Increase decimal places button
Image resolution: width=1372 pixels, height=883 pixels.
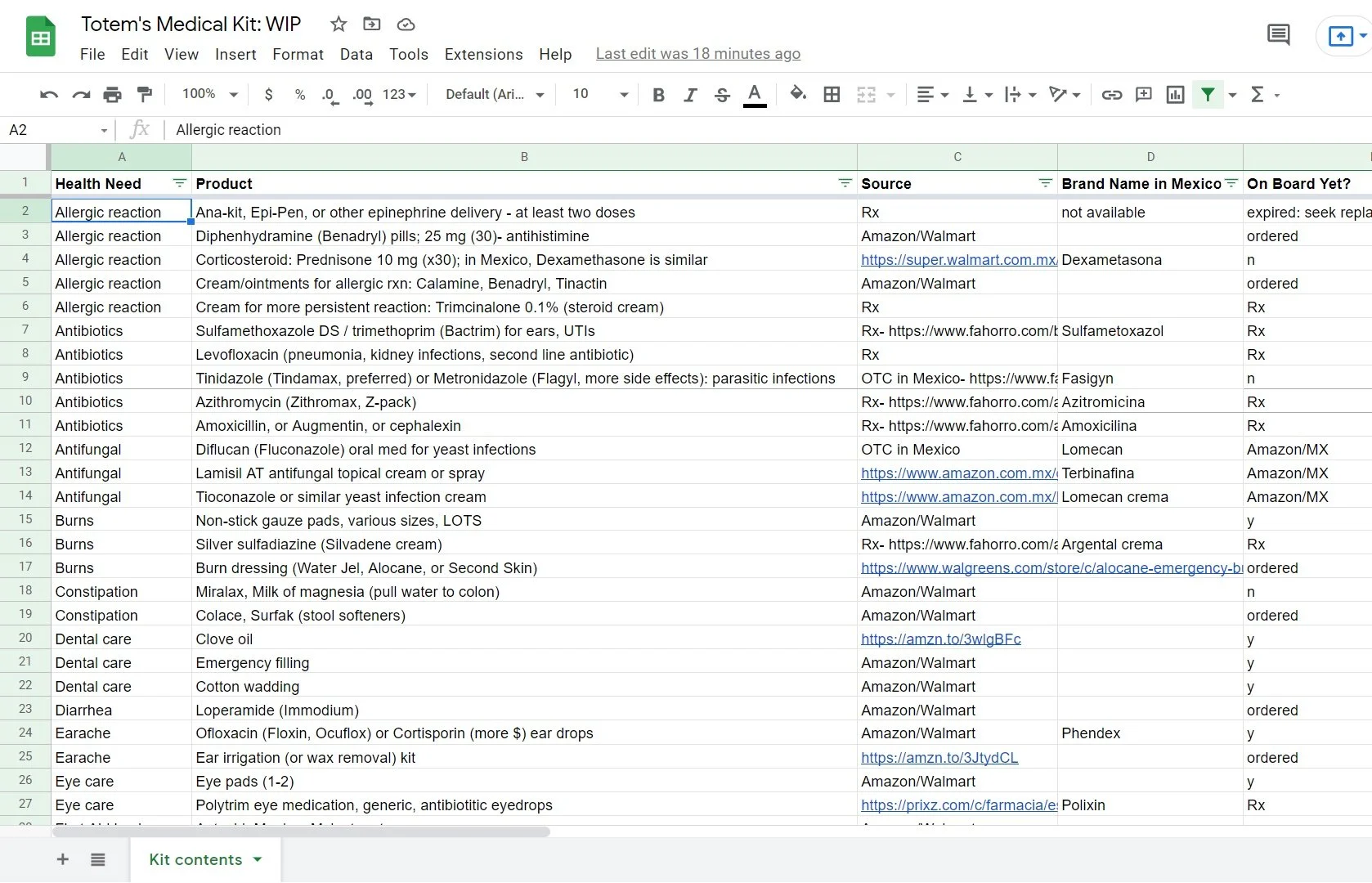click(362, 96)
